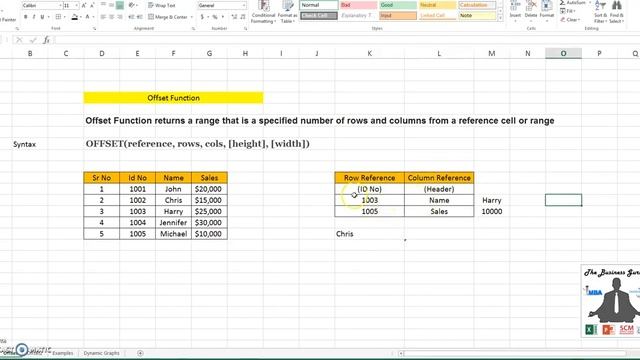640x360 pixels.
Task: Apply the Neutral cell style
Action: (x=438, y=5)
